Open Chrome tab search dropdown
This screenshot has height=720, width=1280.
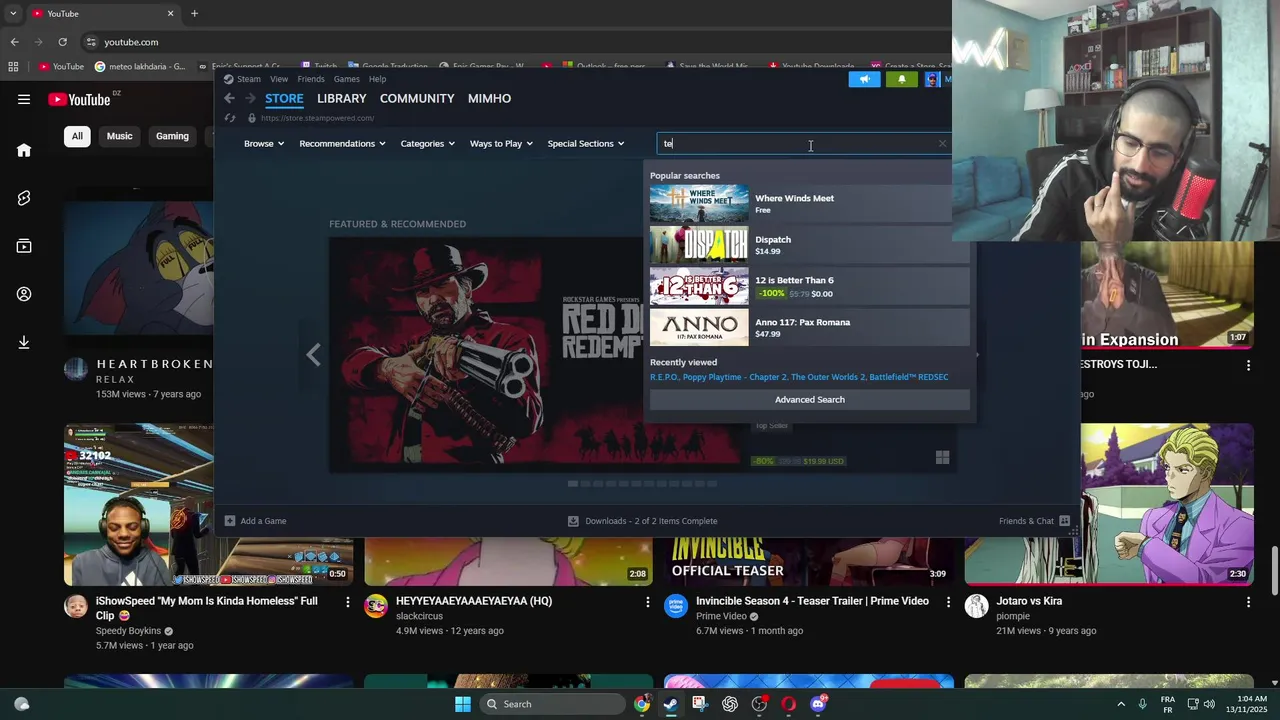(13, 13)
